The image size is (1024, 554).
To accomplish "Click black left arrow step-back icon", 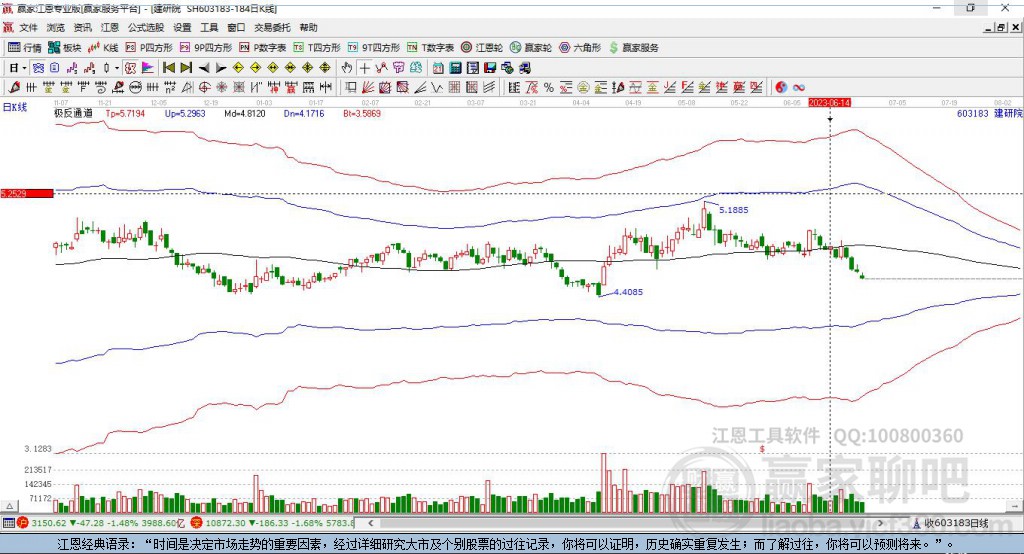I will click(204, 68).
